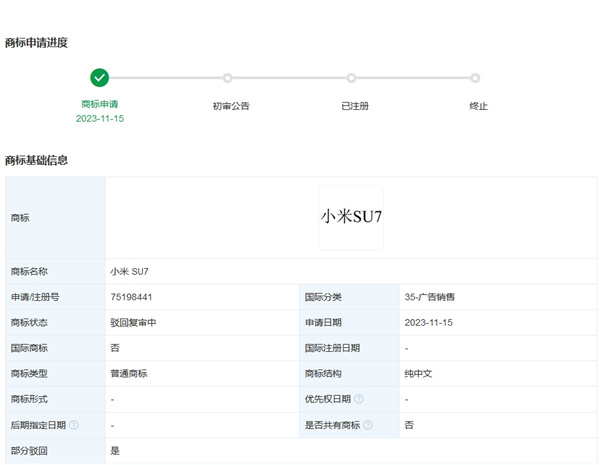Select the status value 驳回复审中

tap(133, 323)
